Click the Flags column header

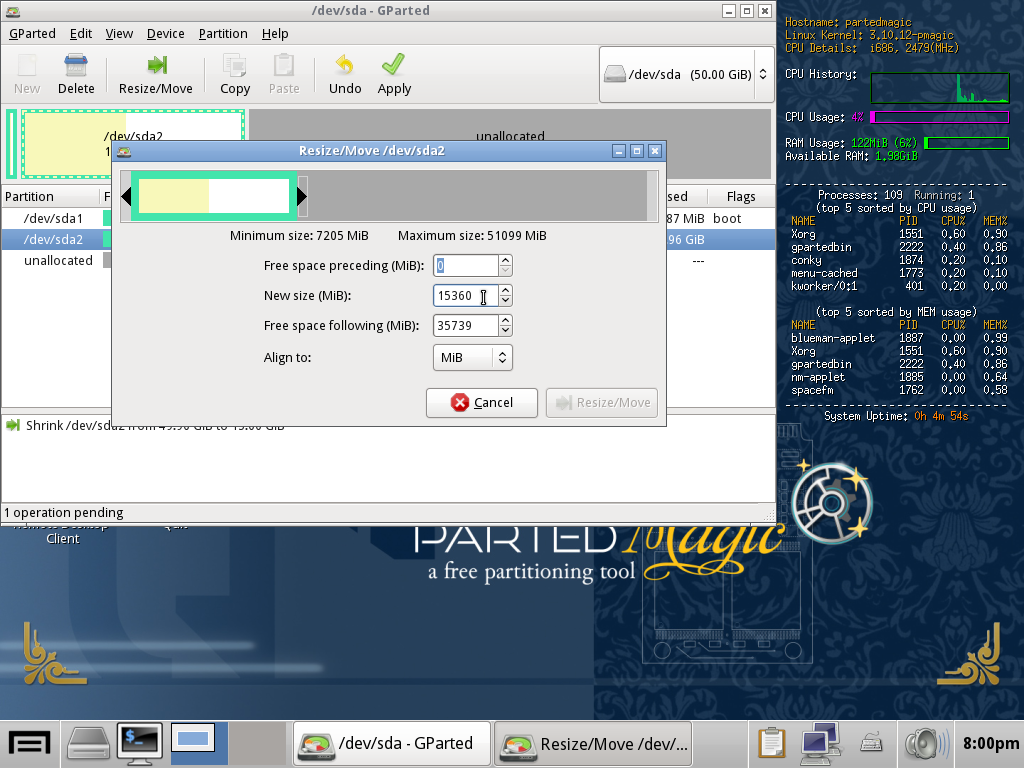[x=741, y=197]
